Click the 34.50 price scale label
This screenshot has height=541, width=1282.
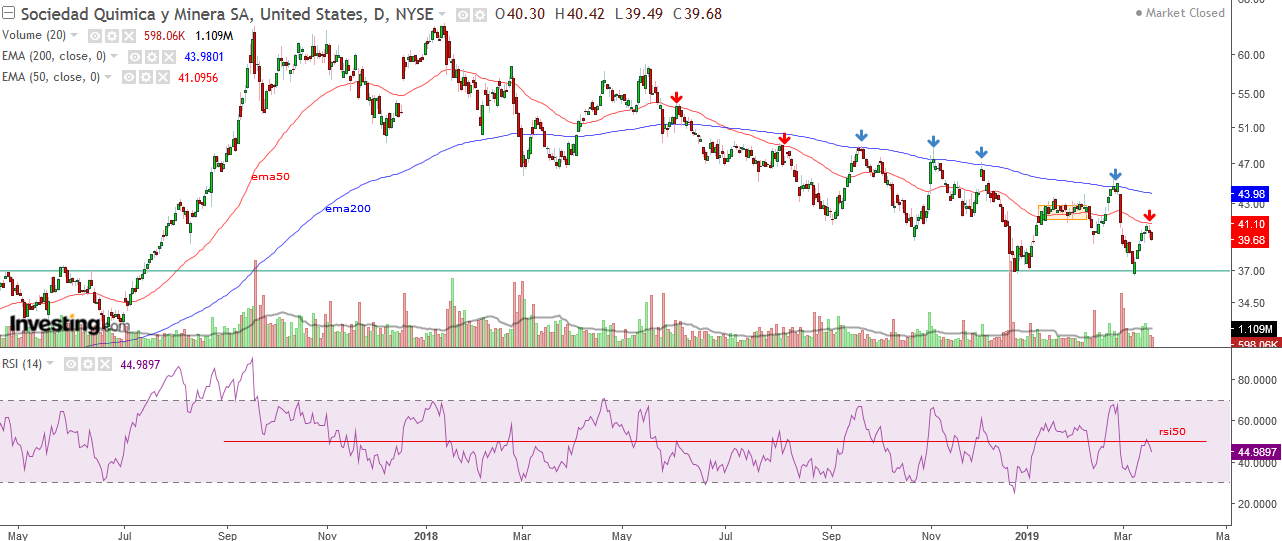(x=1252, y=302)
